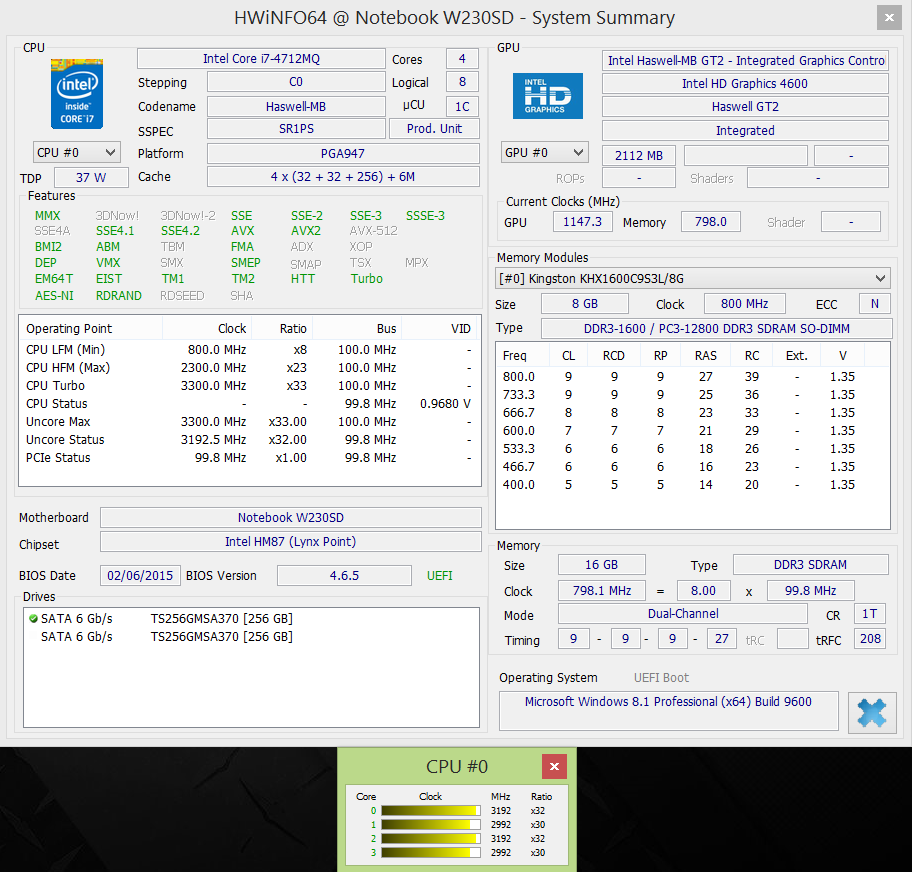The width and height of the screenshot is (912, 872).
Task: Click the PGA947 platform field
Action: [343, 154]
